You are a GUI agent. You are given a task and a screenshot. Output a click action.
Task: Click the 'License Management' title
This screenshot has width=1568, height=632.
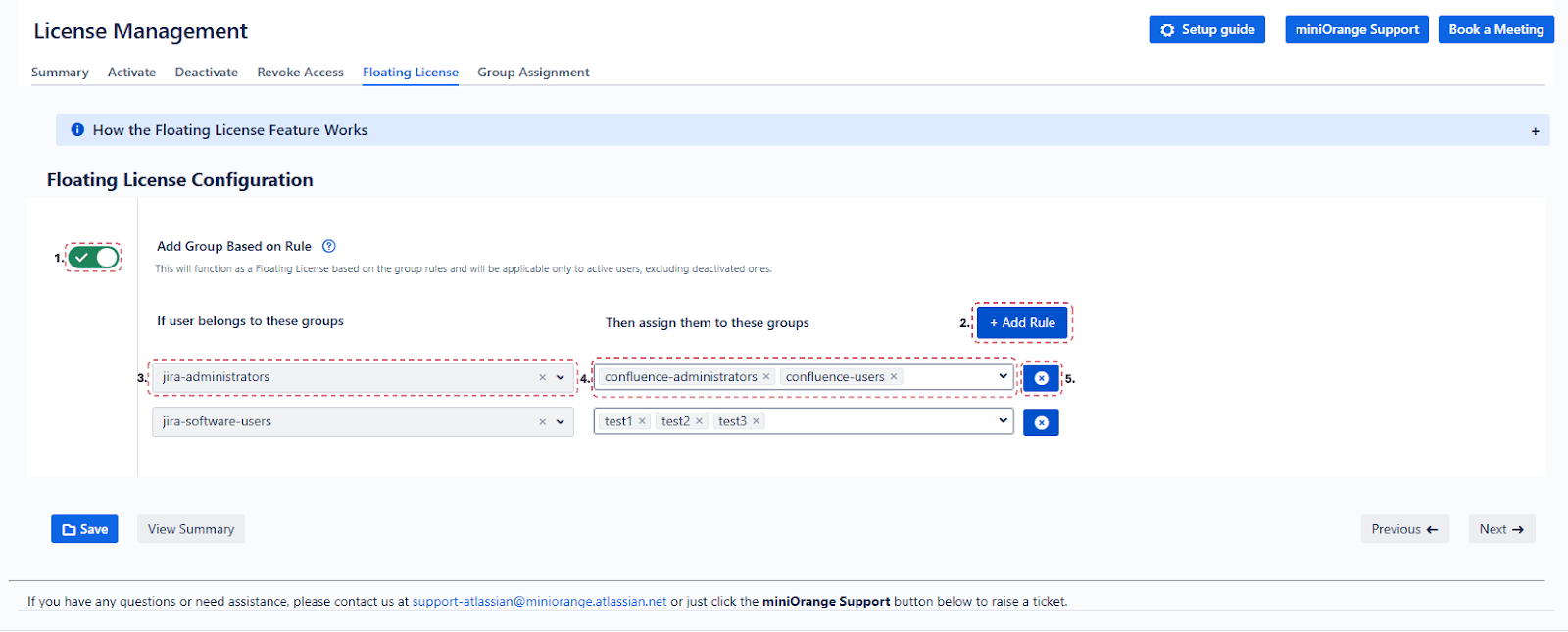click(x=141, y=31)
